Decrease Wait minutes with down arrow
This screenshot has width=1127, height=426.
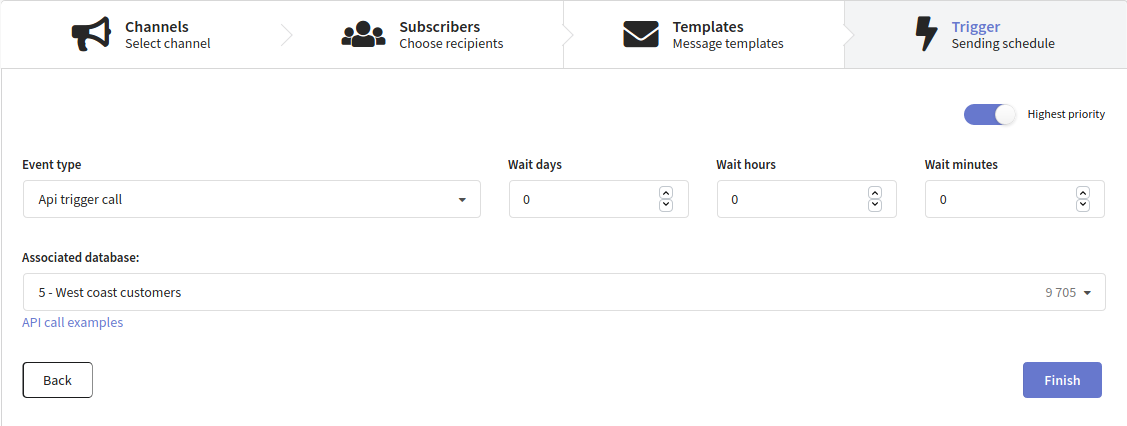point(1083,205)
